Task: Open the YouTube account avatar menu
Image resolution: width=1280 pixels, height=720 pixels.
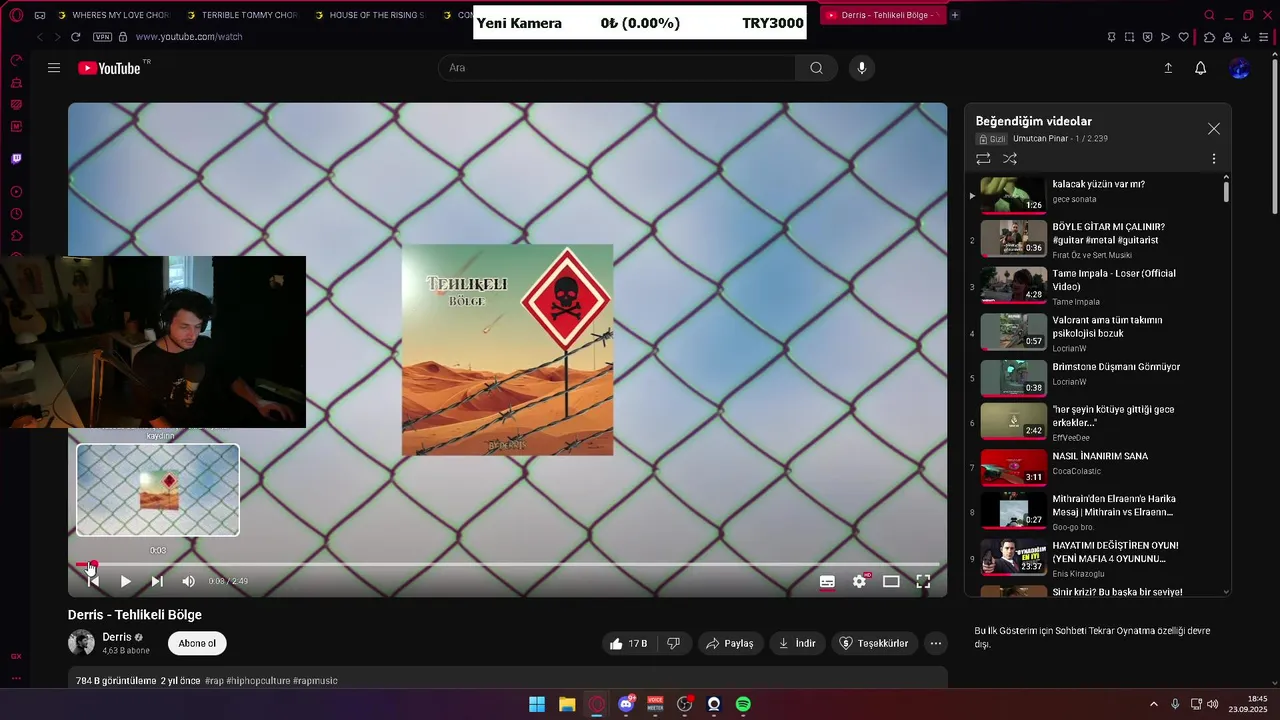Action: [x=1239, y=68]
